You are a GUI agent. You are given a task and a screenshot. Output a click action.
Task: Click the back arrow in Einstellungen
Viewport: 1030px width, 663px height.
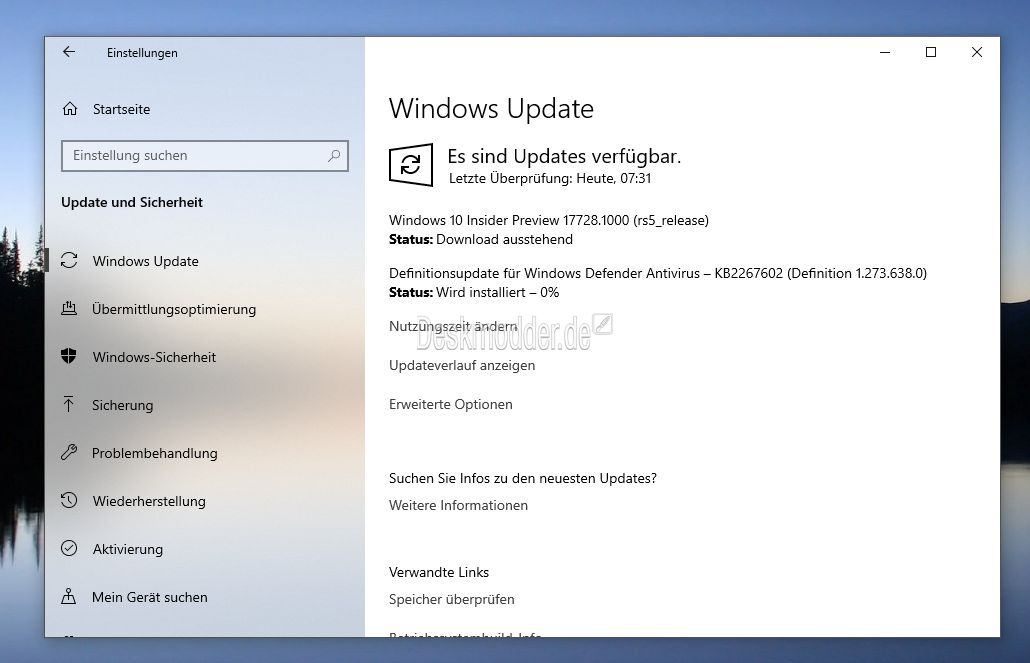click(x=69, y=52)
